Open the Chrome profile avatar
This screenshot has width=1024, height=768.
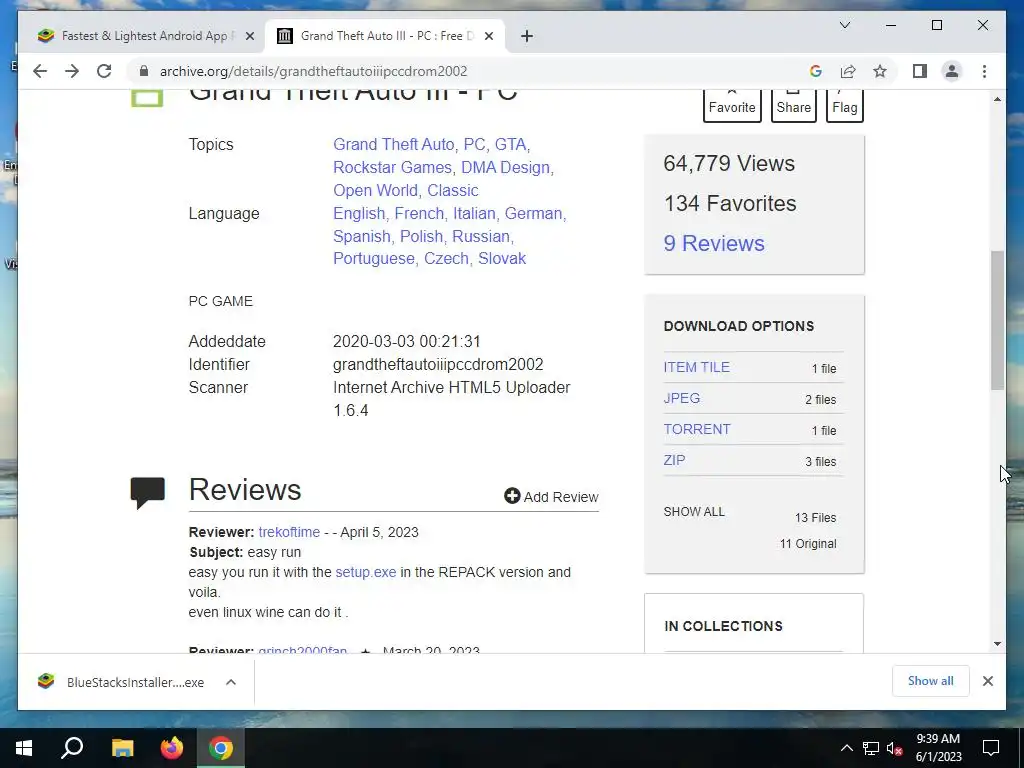coord(952,71)
